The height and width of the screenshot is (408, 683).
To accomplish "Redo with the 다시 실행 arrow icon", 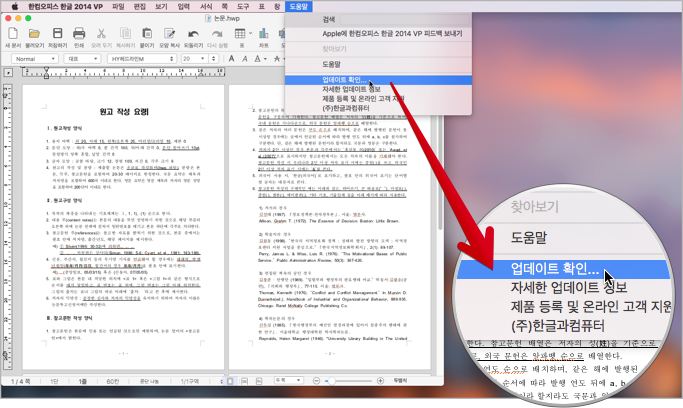I will coord(217,34).
